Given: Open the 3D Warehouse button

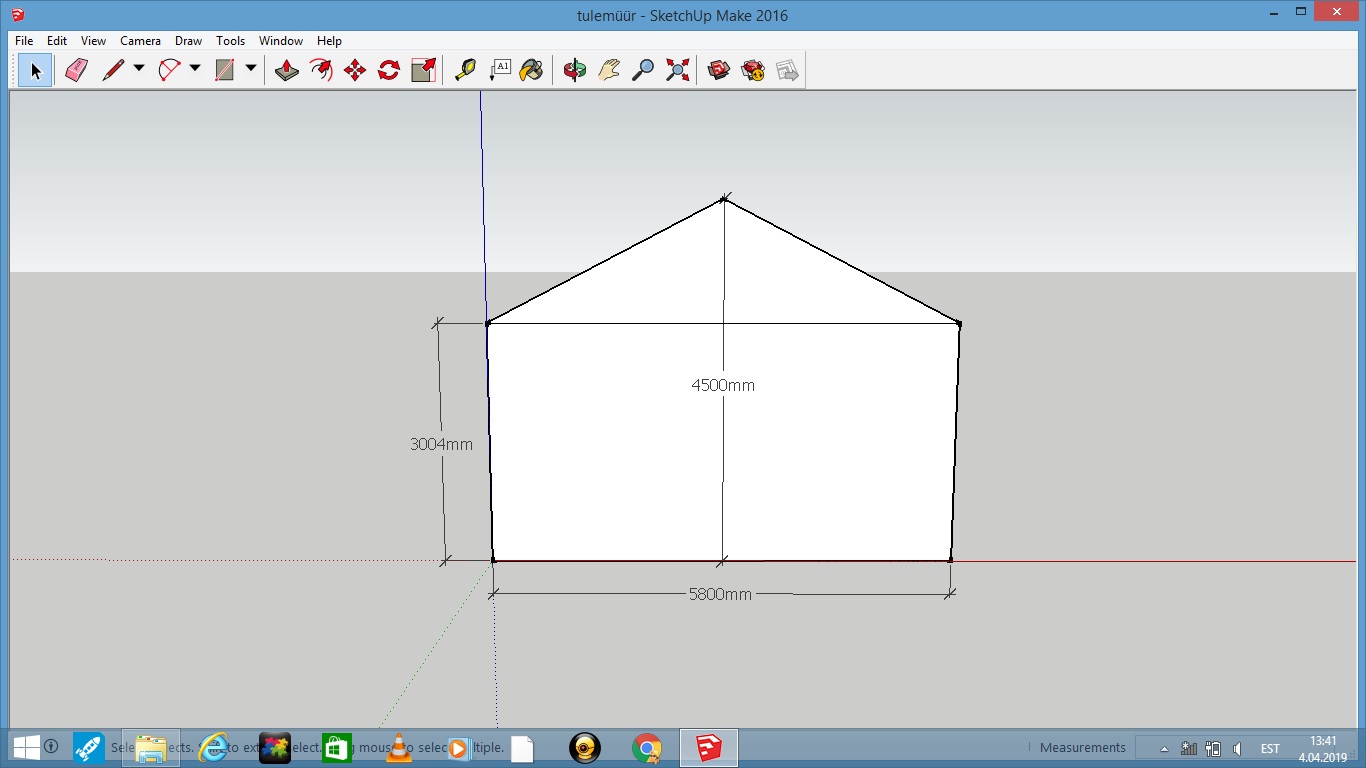Looking at the screenshot, I should (719, 70).
